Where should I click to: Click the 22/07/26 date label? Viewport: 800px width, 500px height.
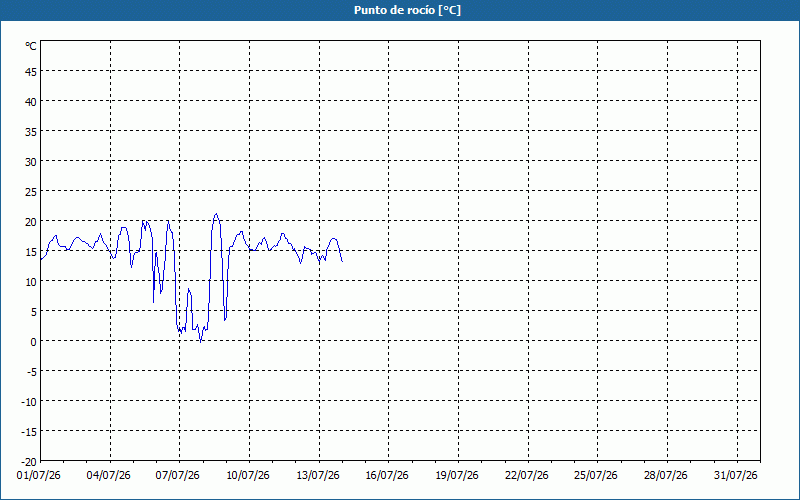tap(527, 476)
